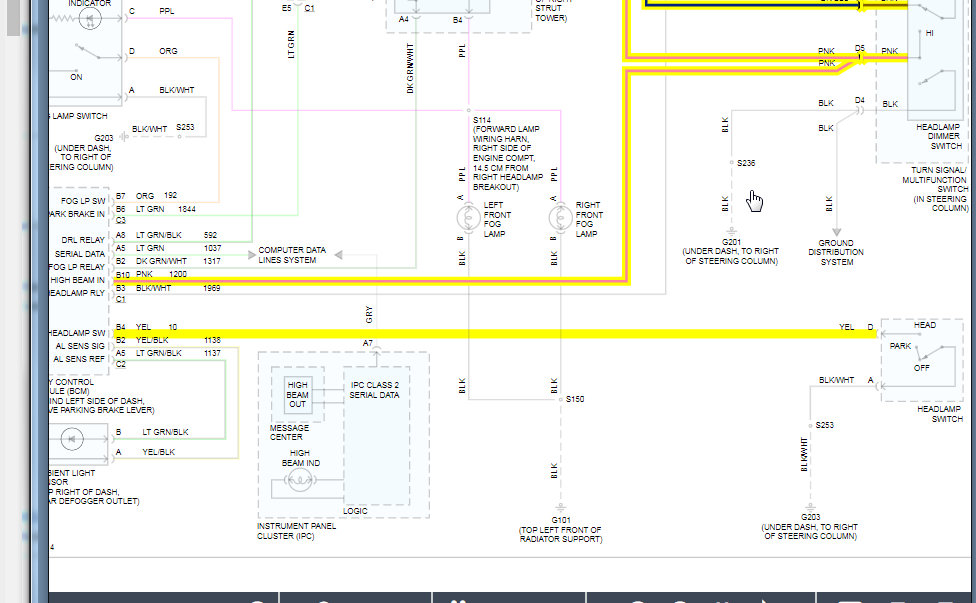Select 'INSTRUMENT PANEL CLUSTER (IPC)' caption
976x603 pixels.
(x=296, y=531)
